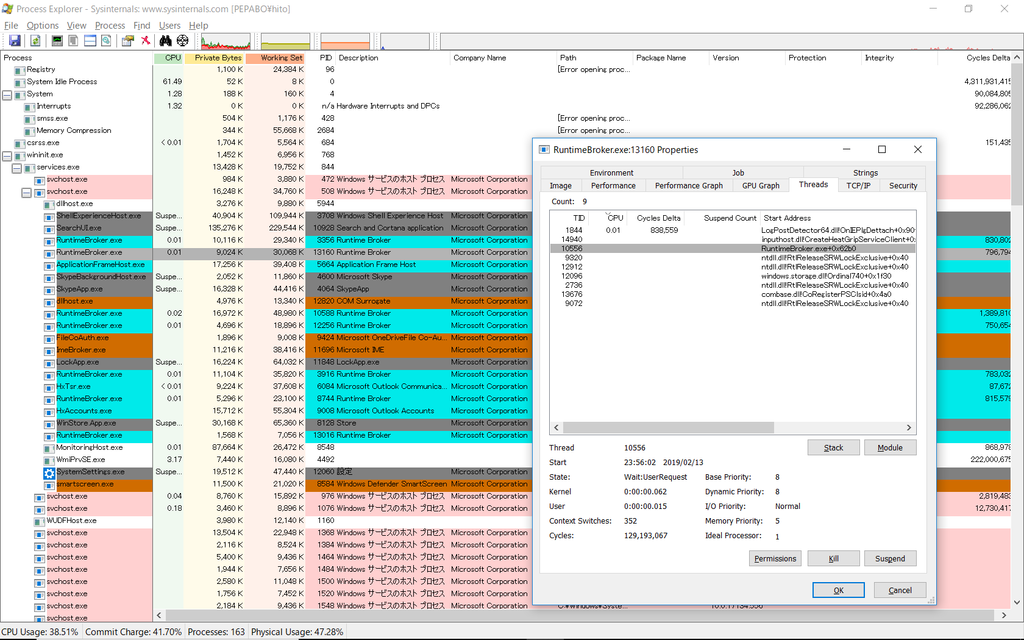Viewport: 1024px width, 640px height.
Task: Click the thread Kill button
Action: click(833, 558)
